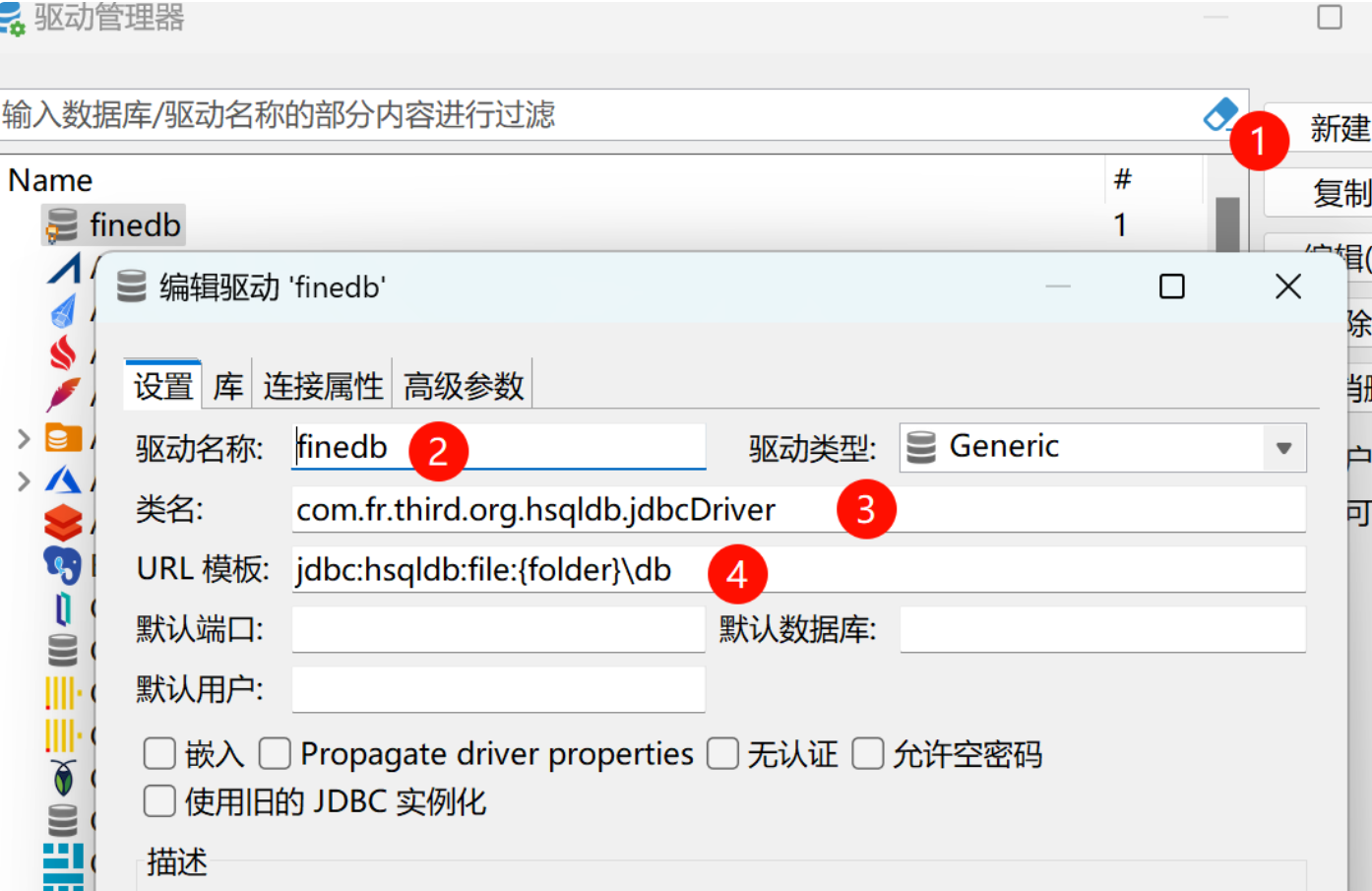Viewport: 1372px width, 891px height.
Task: Select the finedb driver database icon
Action: point(61,225)
